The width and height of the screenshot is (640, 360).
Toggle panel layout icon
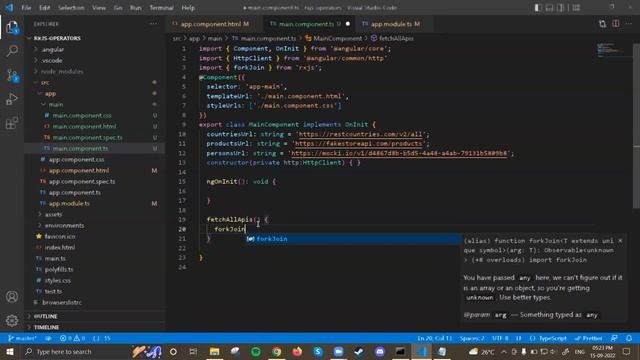coord(550,8)
